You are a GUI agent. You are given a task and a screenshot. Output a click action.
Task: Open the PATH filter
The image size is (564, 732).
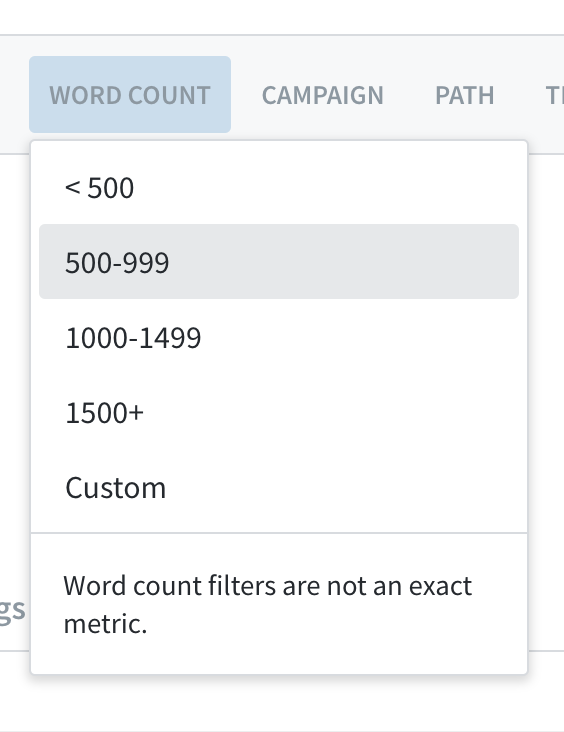465,95
